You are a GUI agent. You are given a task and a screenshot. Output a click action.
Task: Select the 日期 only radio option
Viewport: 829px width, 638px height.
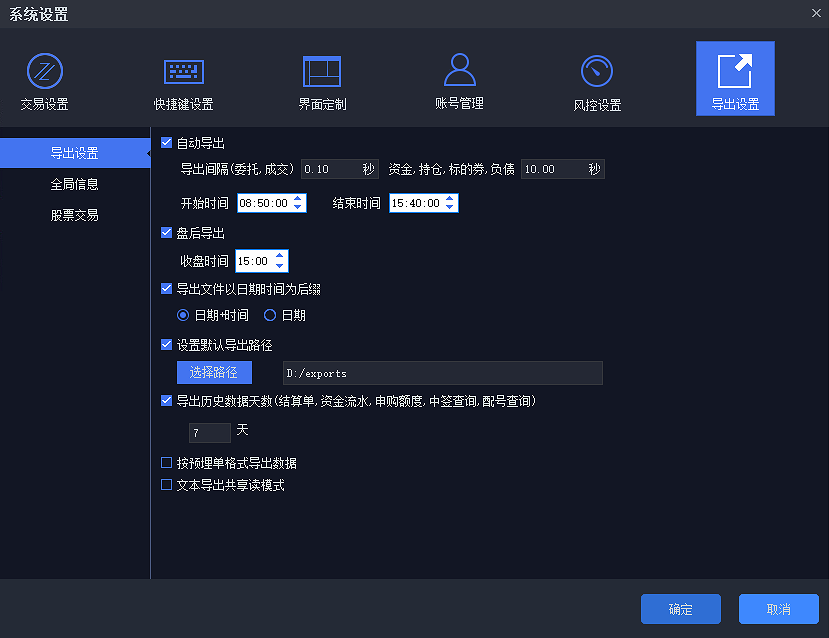point(270,316)
